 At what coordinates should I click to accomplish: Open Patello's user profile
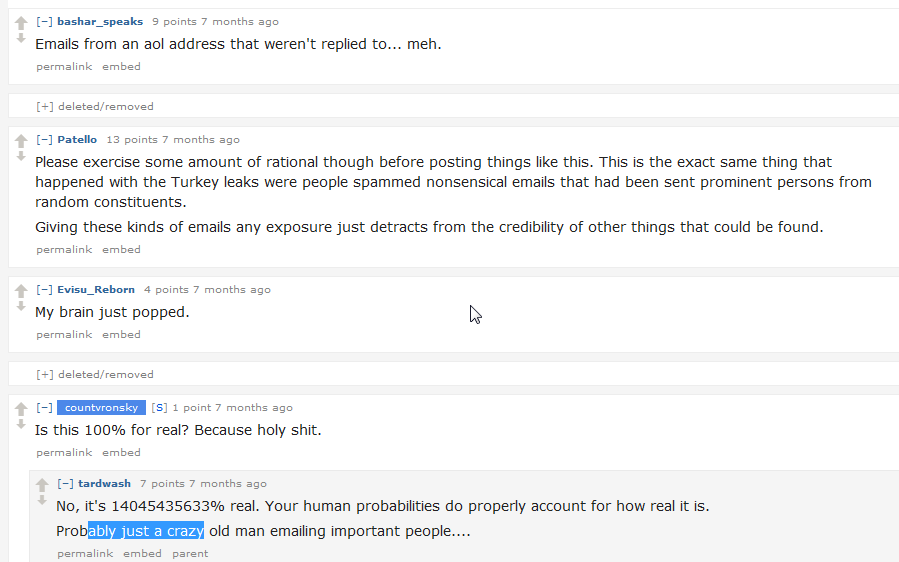[77, 140]
